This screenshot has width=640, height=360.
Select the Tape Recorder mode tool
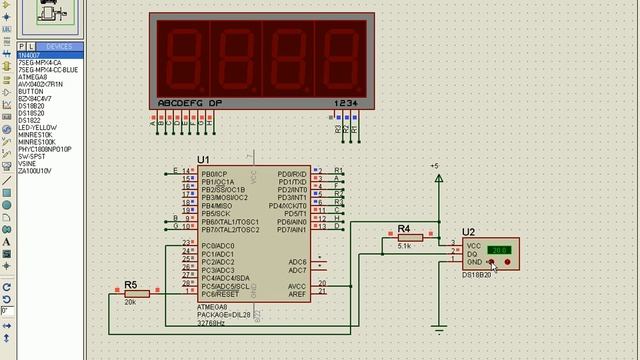click(x=7, y=117)
